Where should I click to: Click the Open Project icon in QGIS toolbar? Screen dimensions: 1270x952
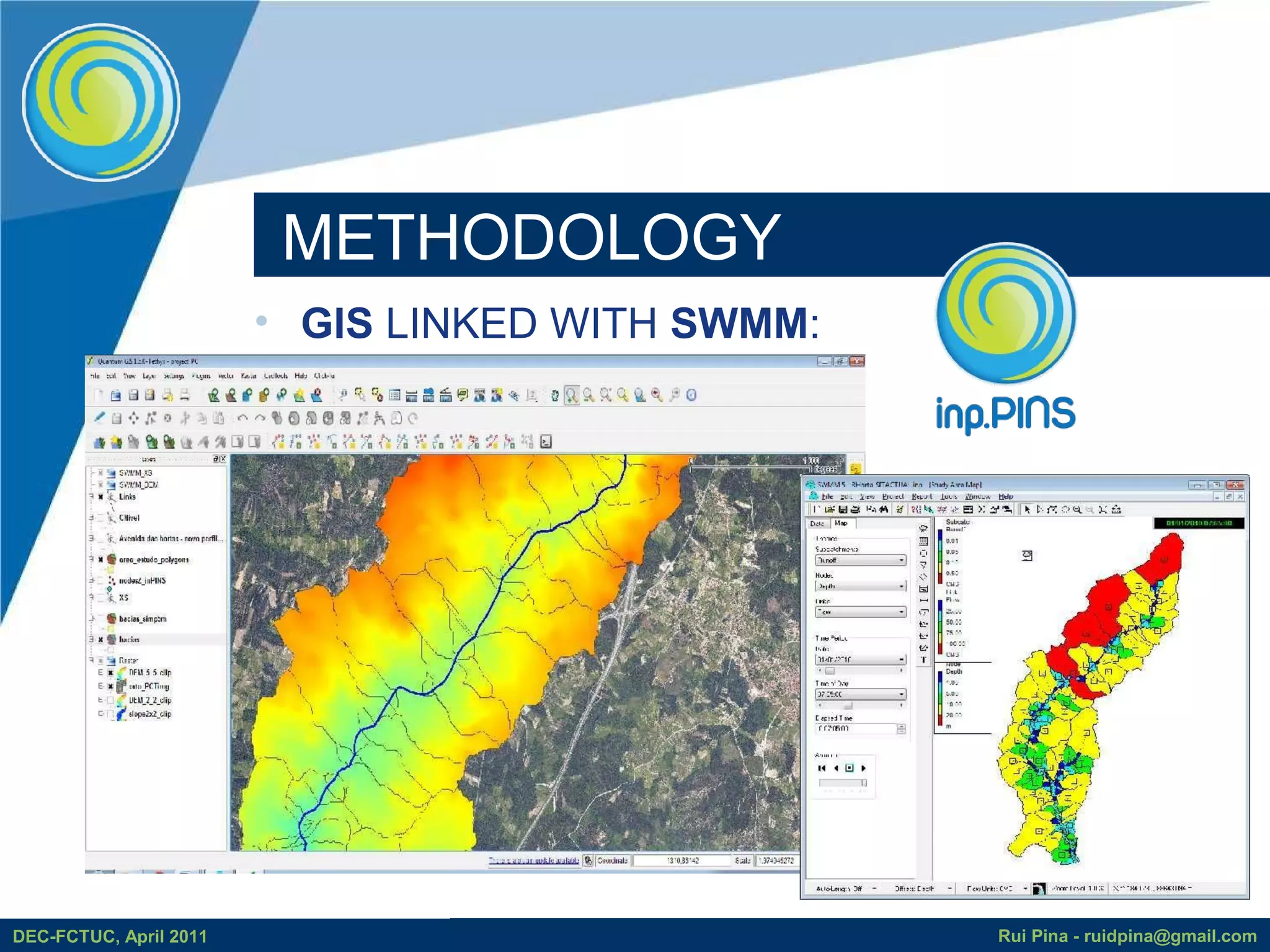116,395
